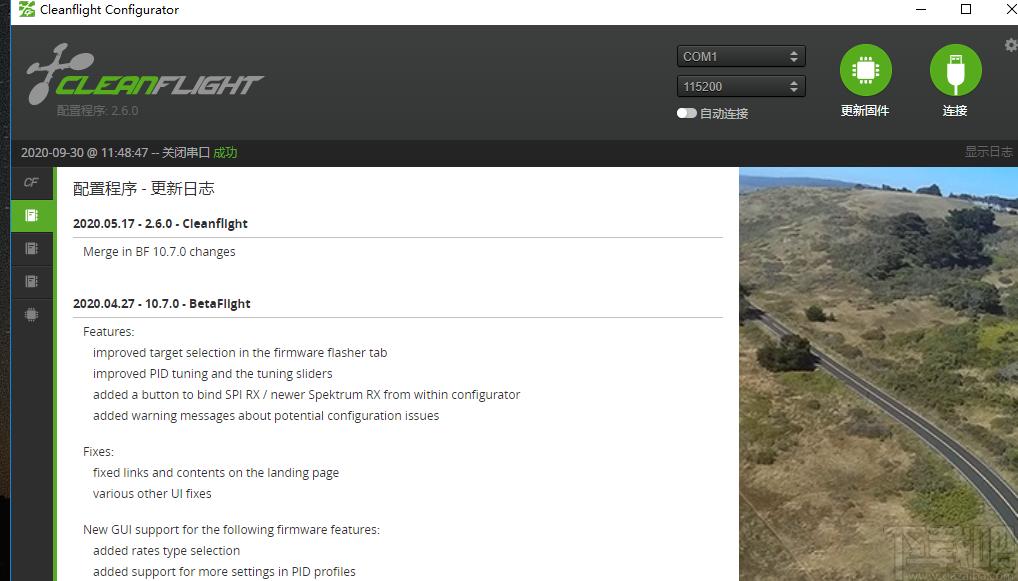Viewport: 1018px width, 581px height.
Task: Open the firmware flasher chip icon in sidebar
Action: click(x=31, y=315)
